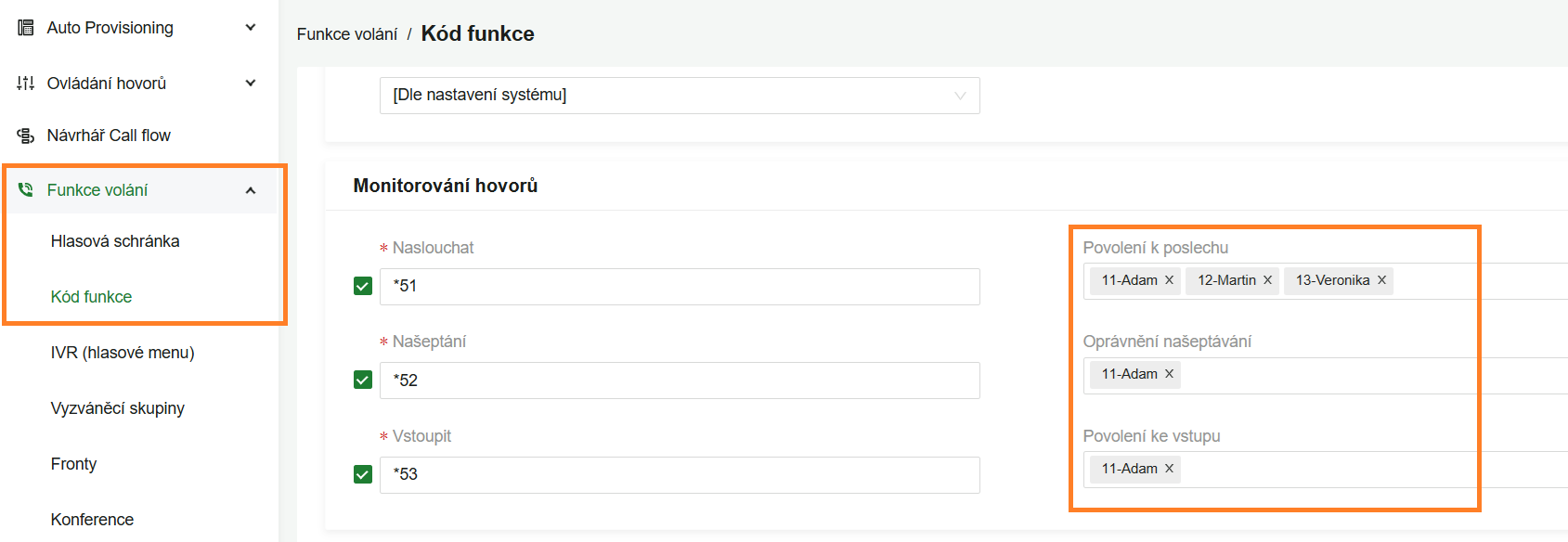Collapse the Funkce volání section chevron
This screenshot has height=542, width=1568.
pos(251,190)
